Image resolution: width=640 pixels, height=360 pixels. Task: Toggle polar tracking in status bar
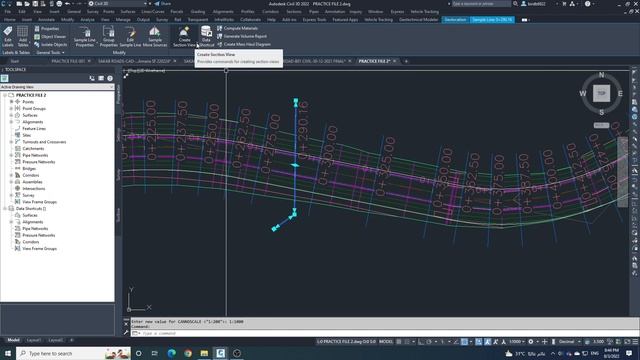pyautogui.click(x=429, y=342)
